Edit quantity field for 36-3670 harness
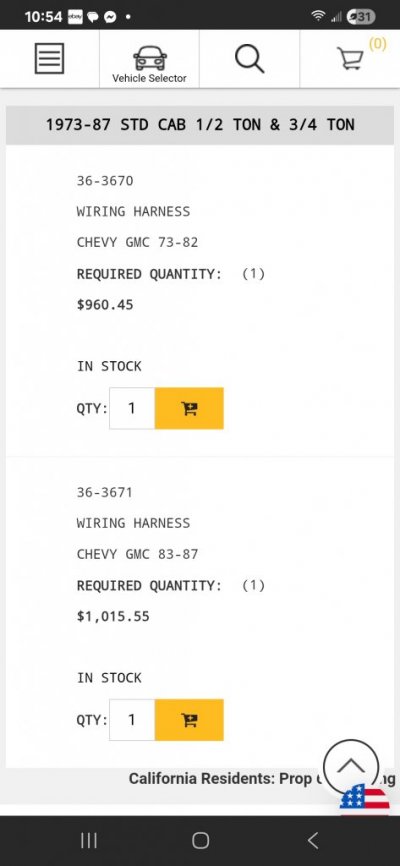 pyautogui.click(x=131, y=408)
